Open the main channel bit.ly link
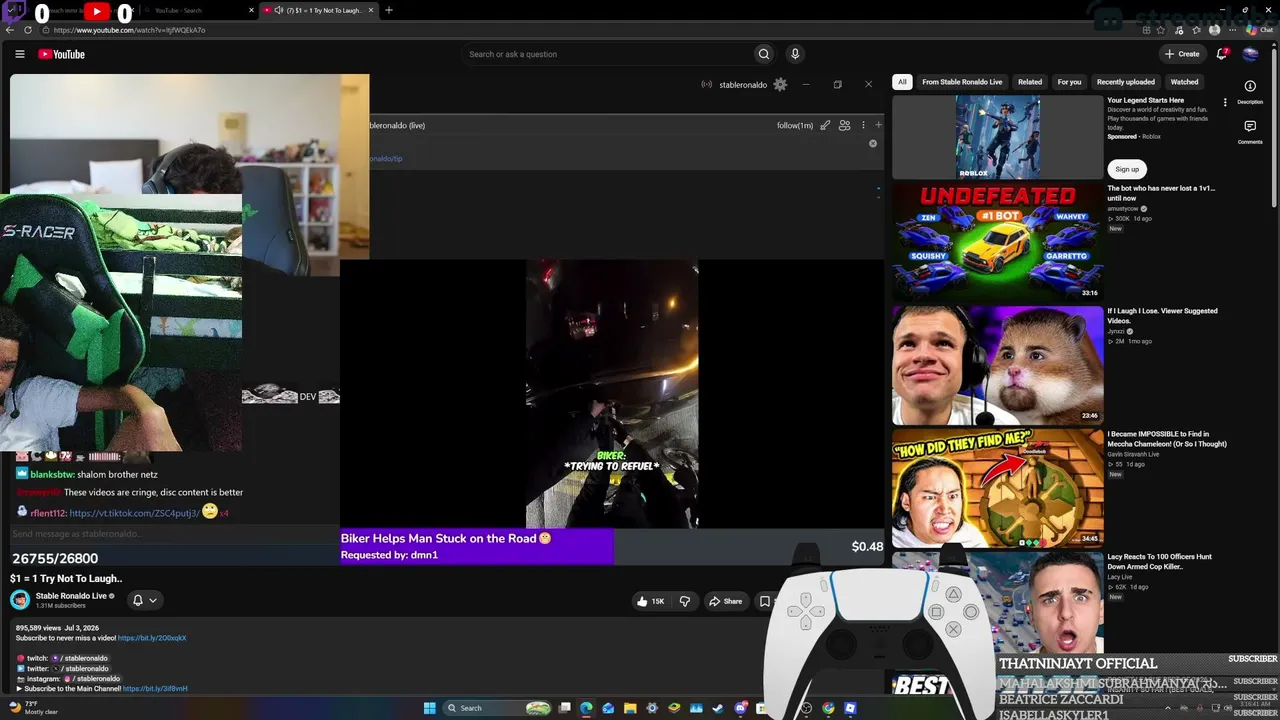Screen dimensions: 1280x720 tap(155, 689)
